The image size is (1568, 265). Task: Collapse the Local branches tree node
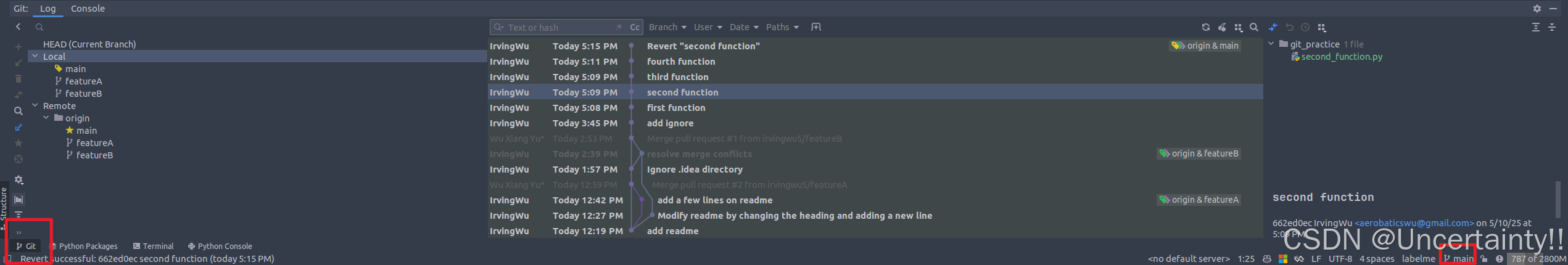[x=35, y=56]
